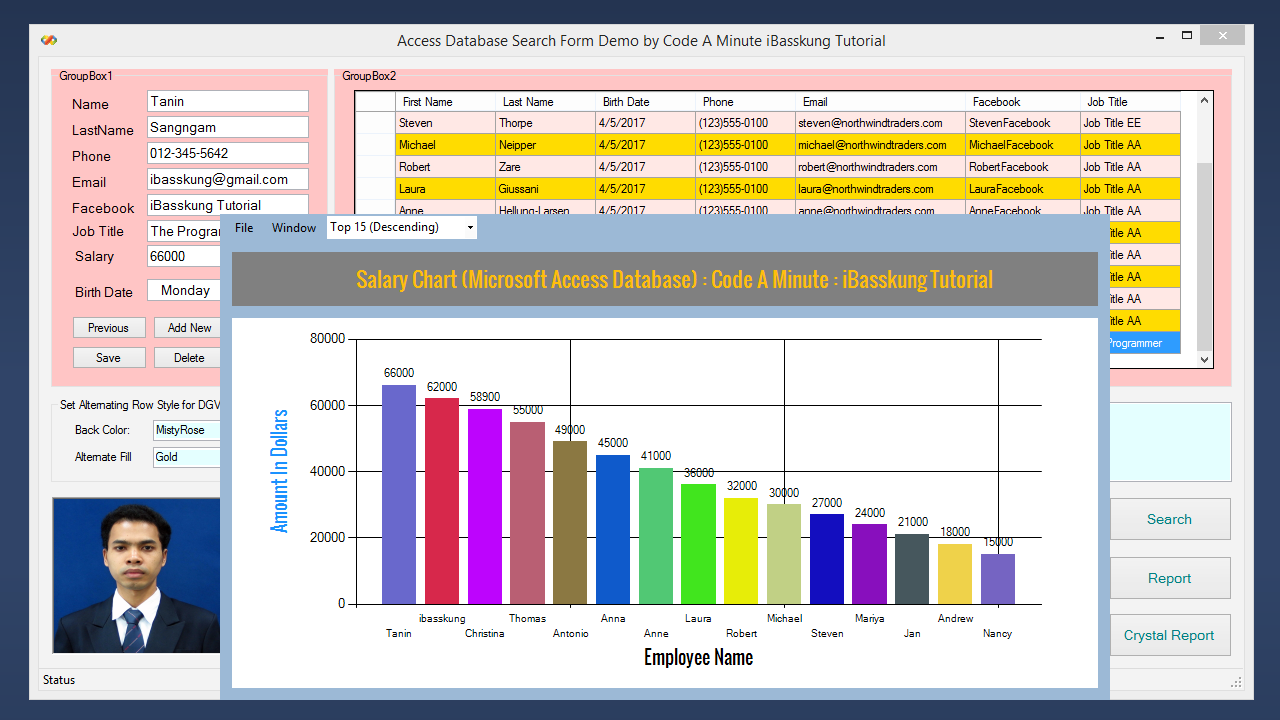Click the application icon in the title bar
1280x720 pixels.
48,39
